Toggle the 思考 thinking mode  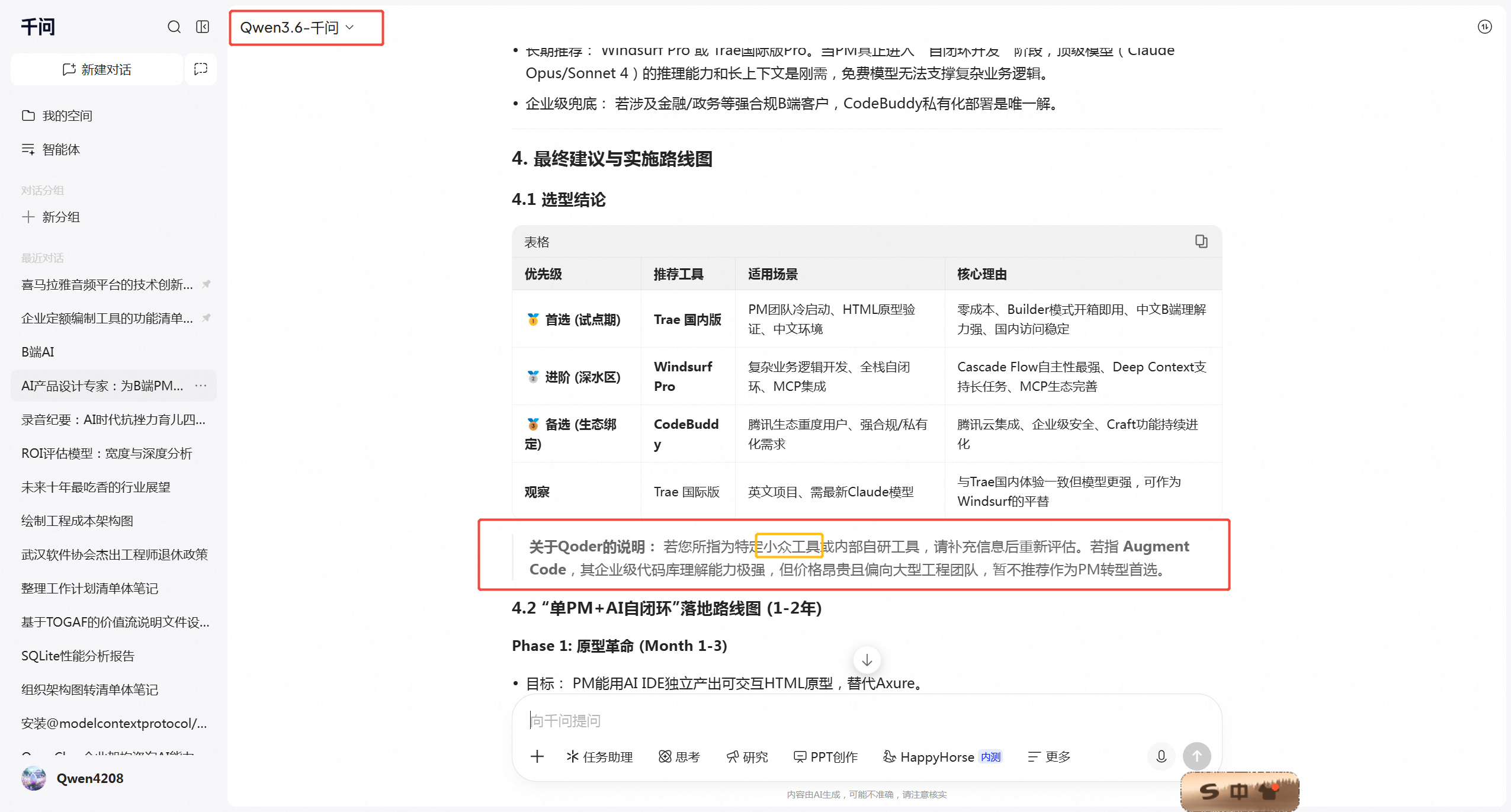679,756
